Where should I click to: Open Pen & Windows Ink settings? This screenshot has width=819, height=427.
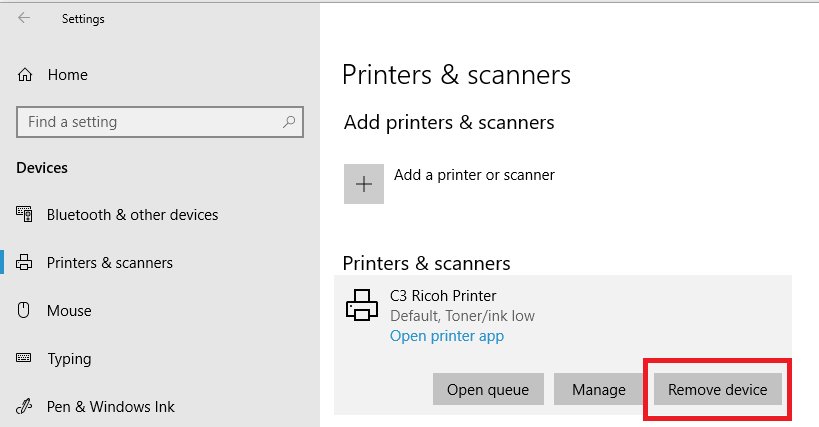click(111, 407)
